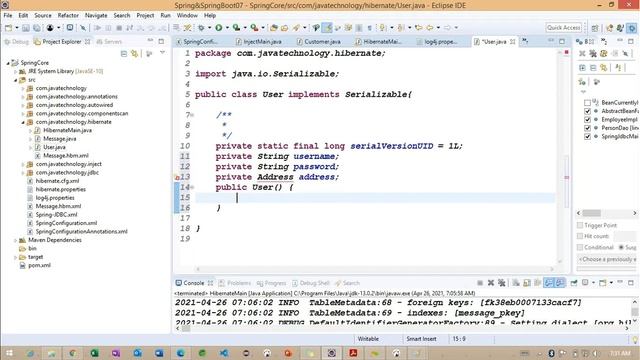Click the Save All toolbar icon
Image resolution: width=640 pixels, height=360 pixels.
pos(37,28)
